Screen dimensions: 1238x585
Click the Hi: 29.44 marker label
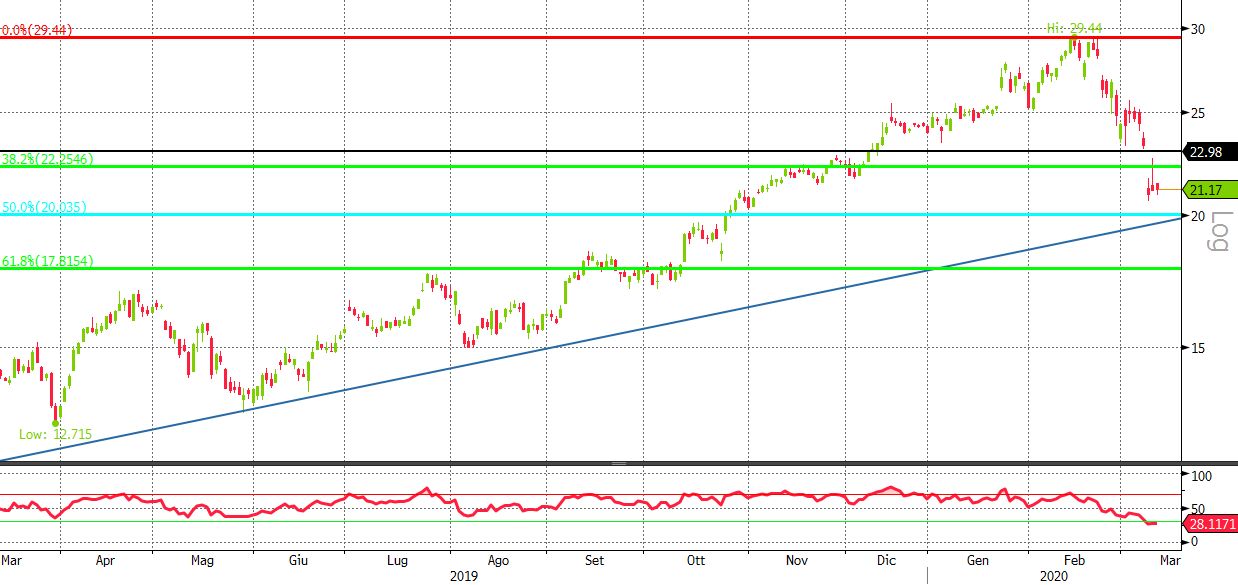tap(1074, 29)
